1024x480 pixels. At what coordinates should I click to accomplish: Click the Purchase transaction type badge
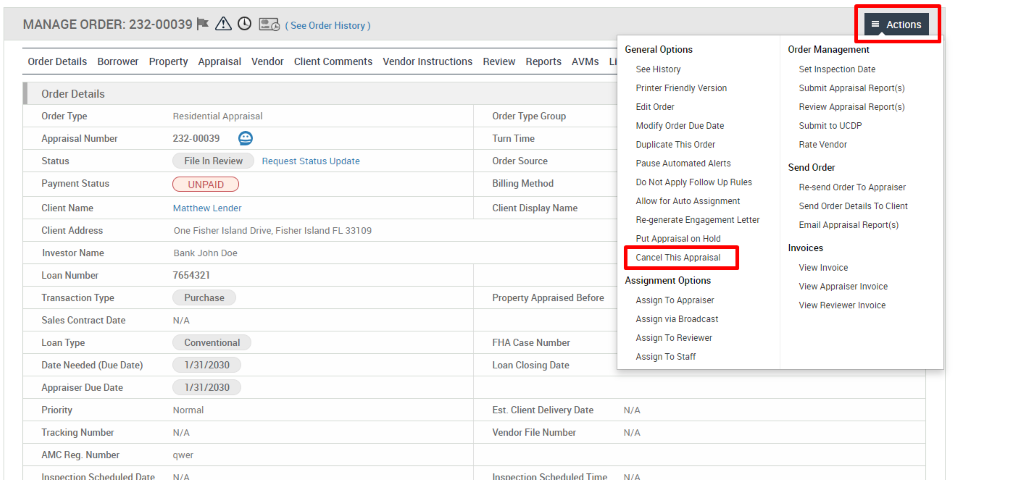[x=204, y=298]
